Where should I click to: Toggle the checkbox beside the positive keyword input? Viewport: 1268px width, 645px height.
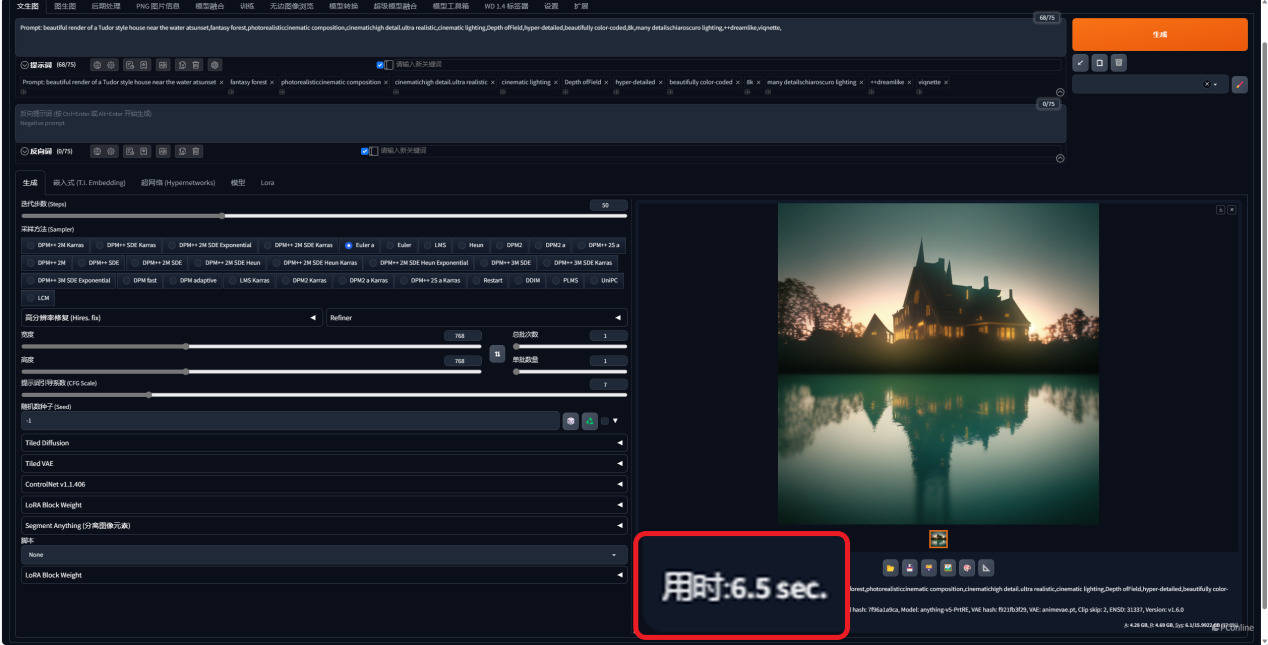[x=380, y=65]
